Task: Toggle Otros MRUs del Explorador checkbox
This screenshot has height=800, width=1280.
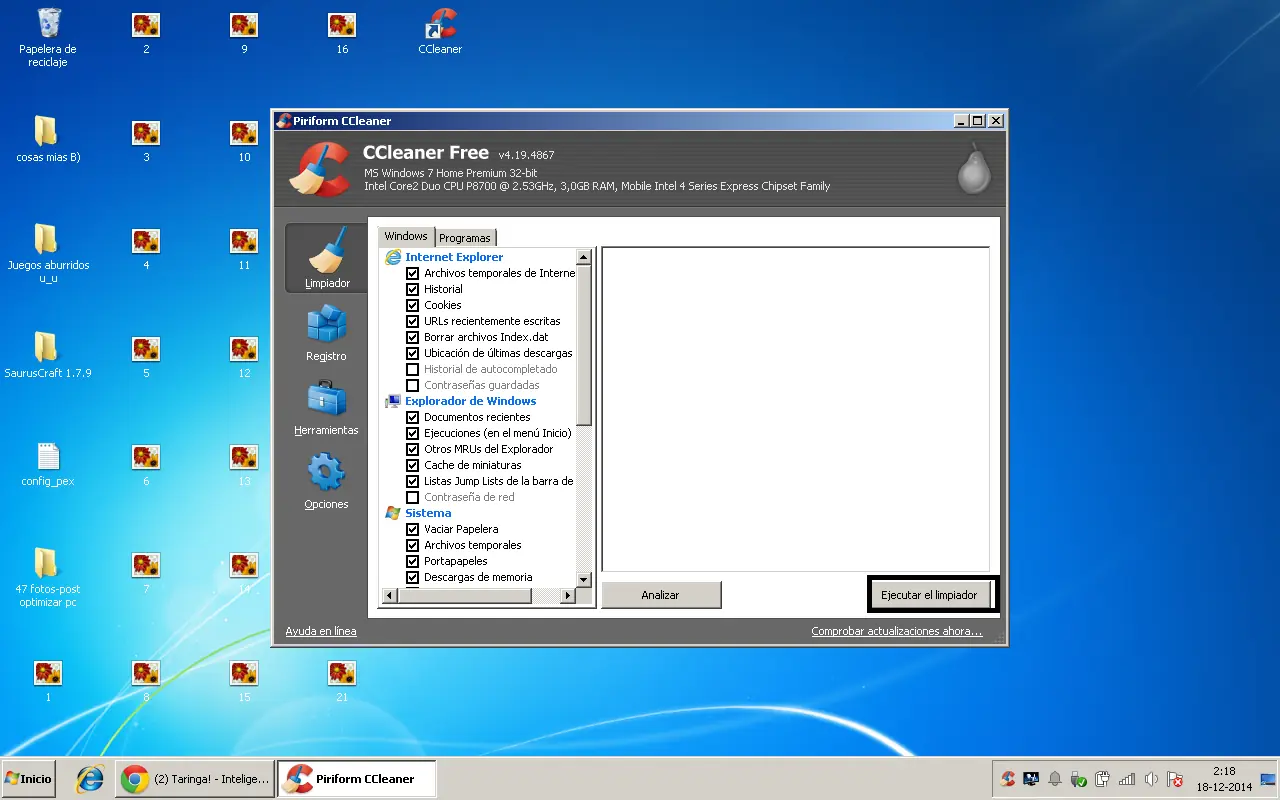Action: click(413, 449)
